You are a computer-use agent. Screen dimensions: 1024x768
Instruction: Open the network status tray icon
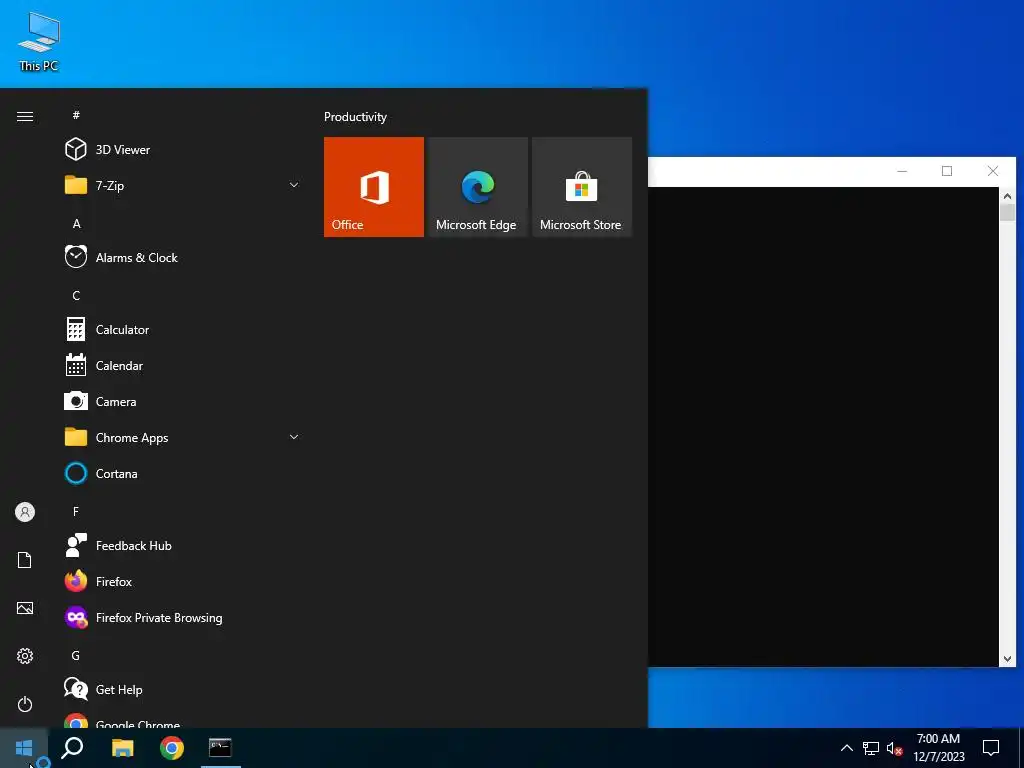pos(871,748)
